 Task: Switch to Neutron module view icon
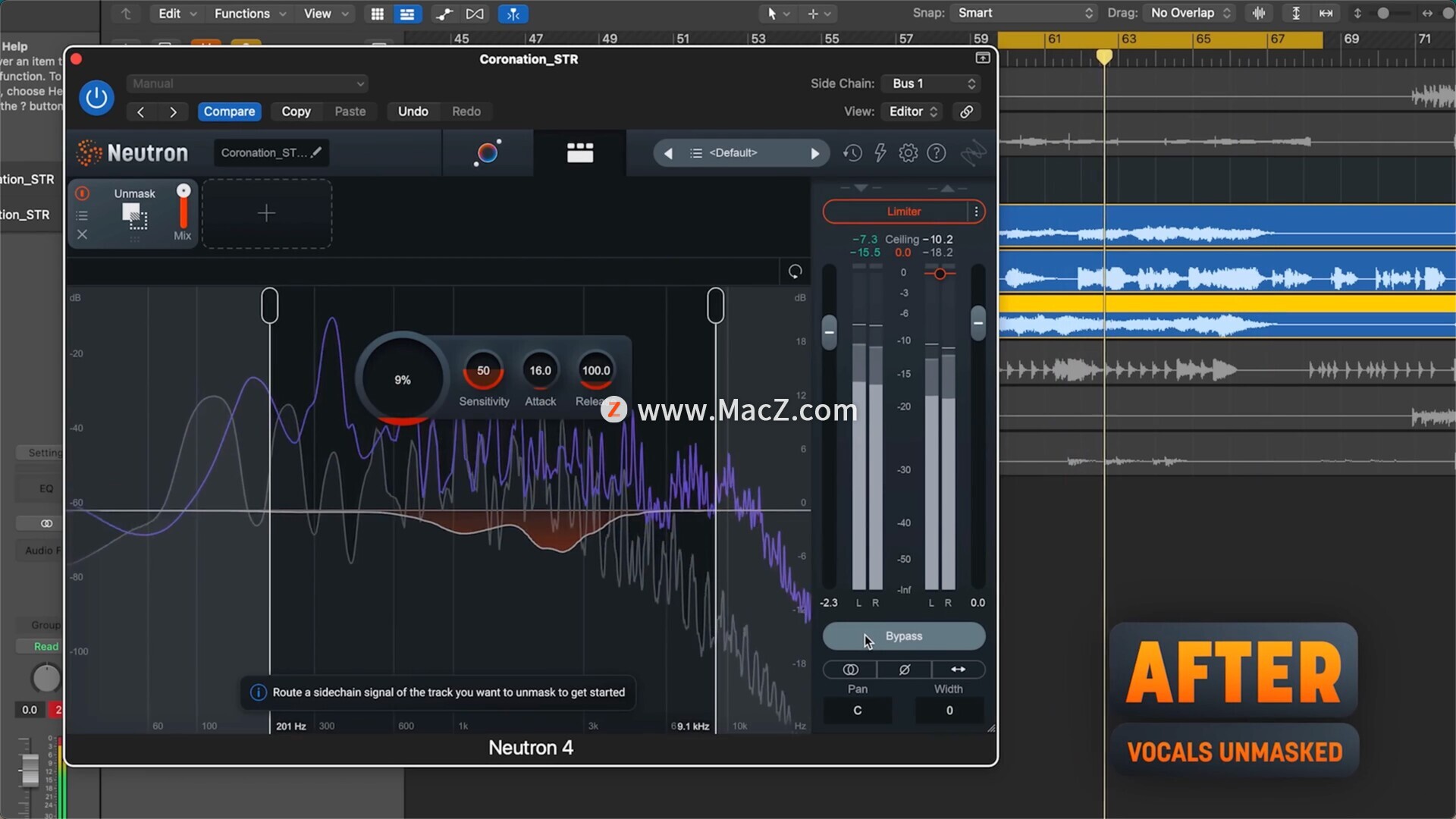coord(580,152)
